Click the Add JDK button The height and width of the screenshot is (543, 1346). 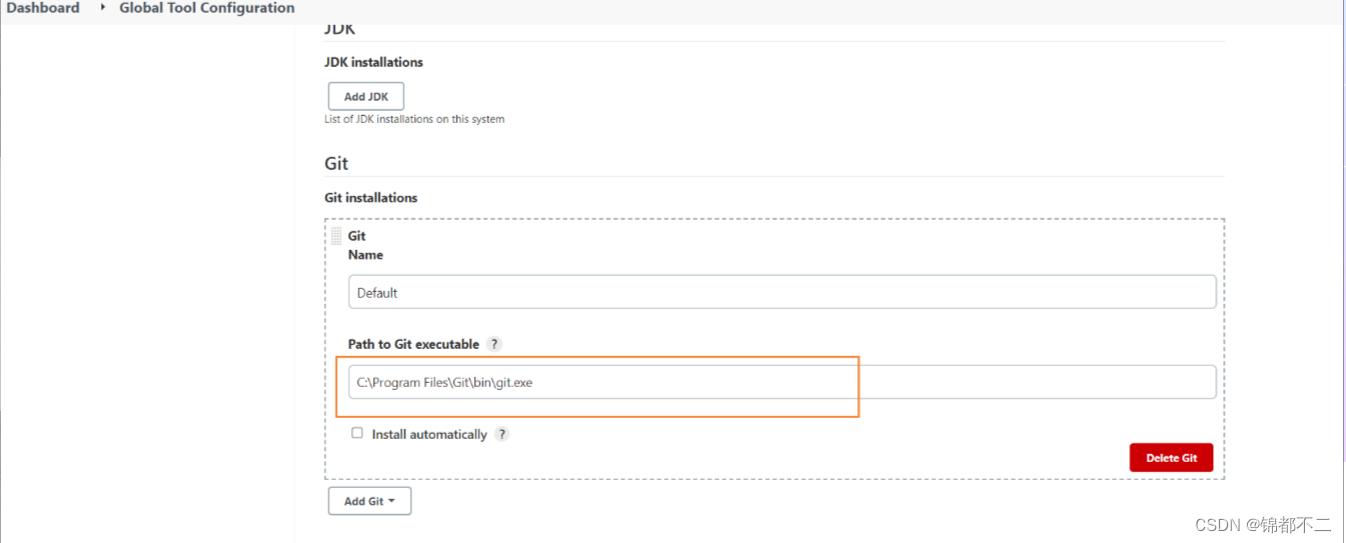366,97
